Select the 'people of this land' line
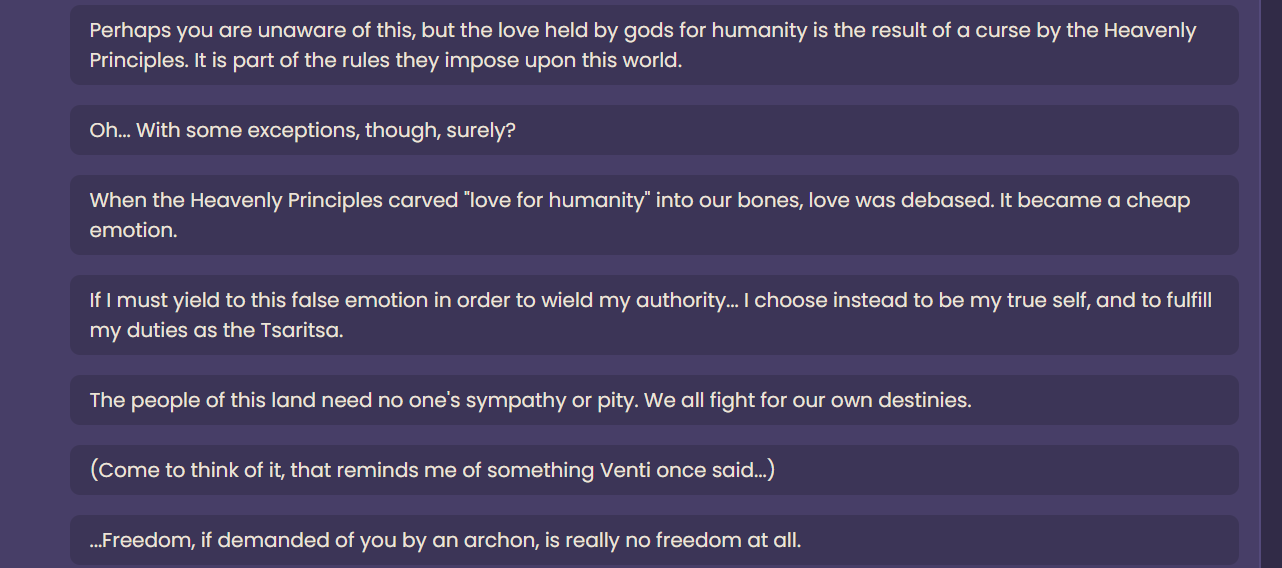1282x568 pixels. point(654,400)
